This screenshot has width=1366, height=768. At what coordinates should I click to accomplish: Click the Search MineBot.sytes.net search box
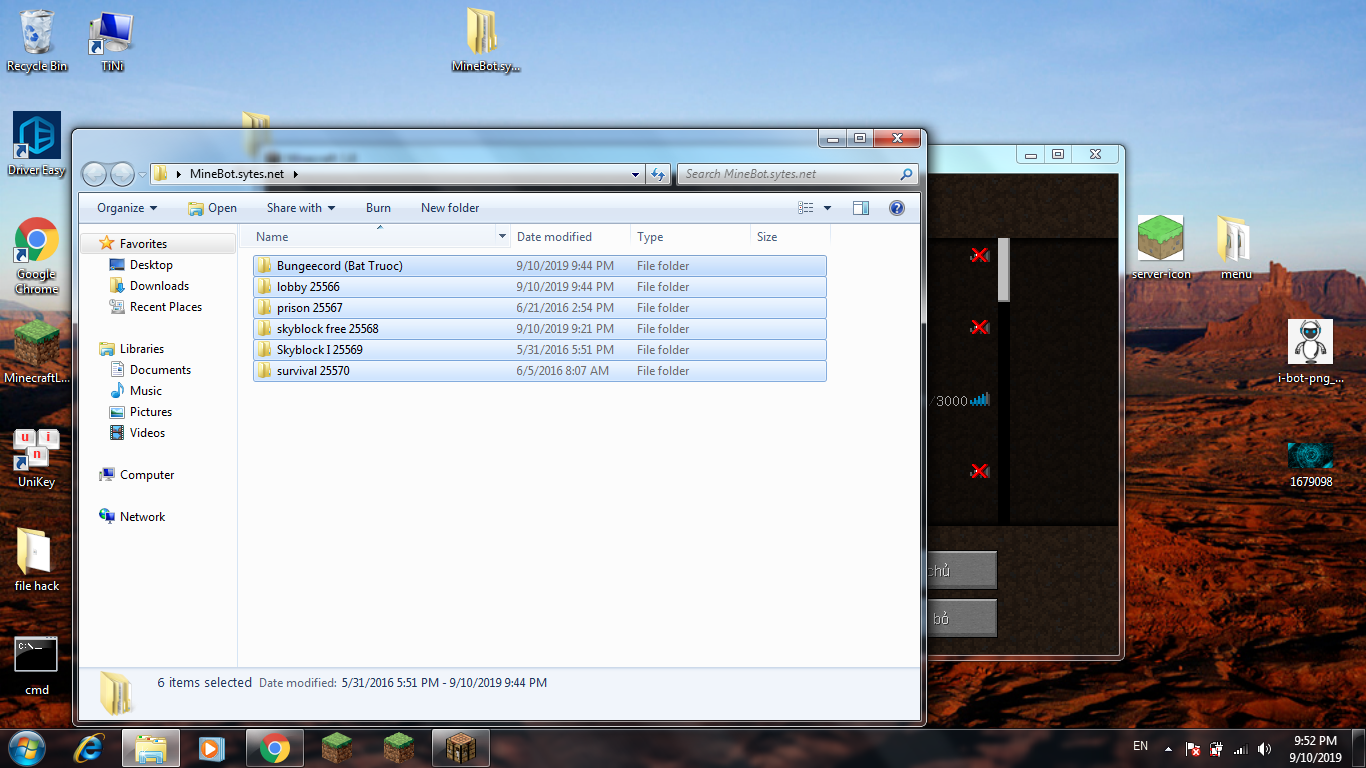coord(797,174)
